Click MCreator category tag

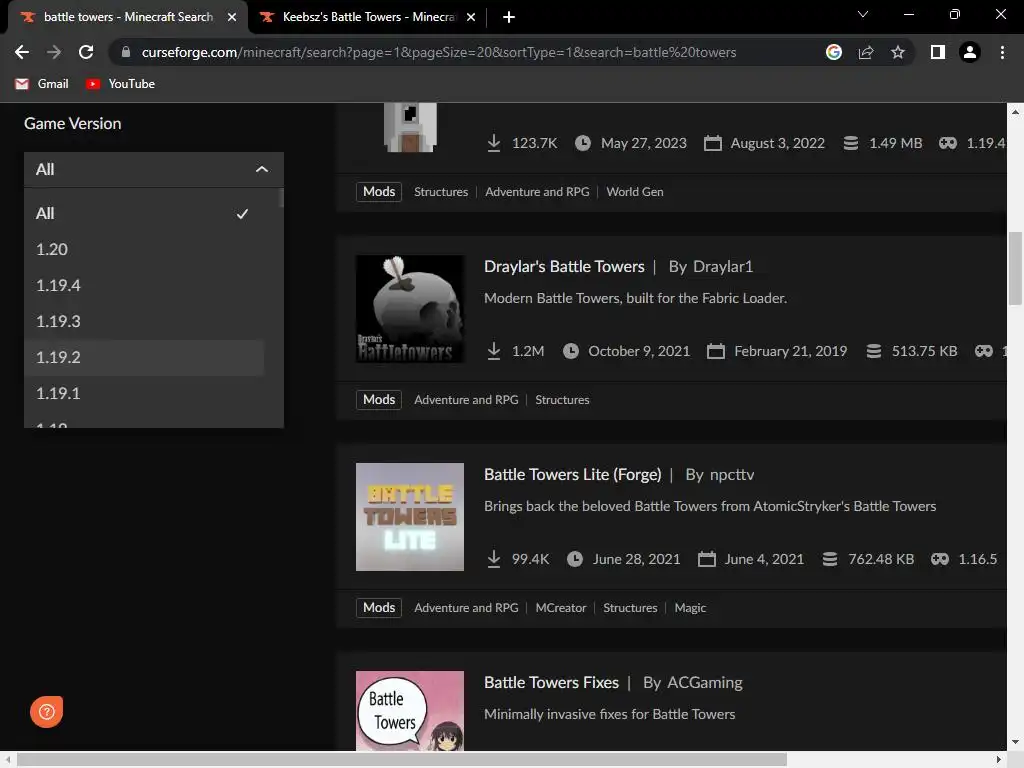(x=561, y=608)
